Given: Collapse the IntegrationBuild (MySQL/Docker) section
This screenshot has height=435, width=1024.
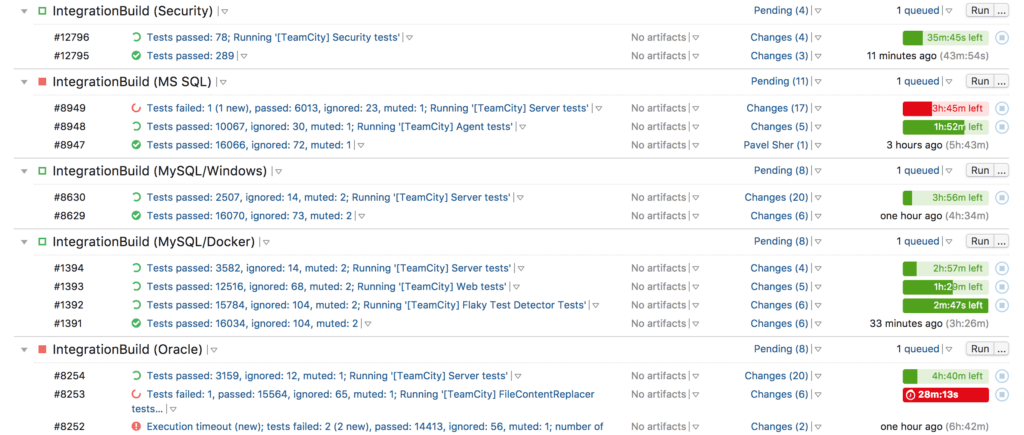Looking at the screenshot, I should pyautogui.click(x=24, y=242).
